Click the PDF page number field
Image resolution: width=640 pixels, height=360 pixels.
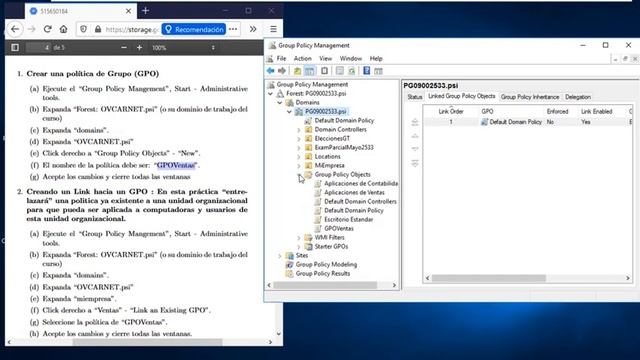(39, 48)
